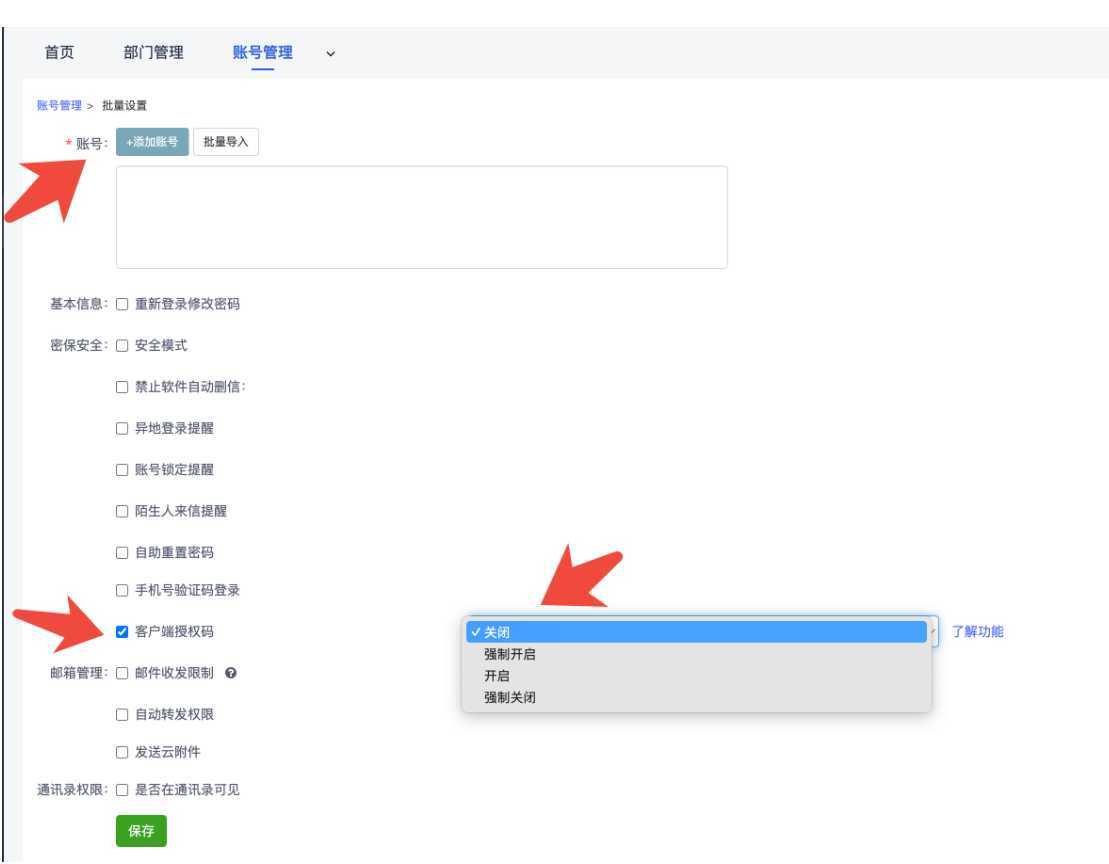Screen dimensions: 1109x864
Task: Pick the 开启 dropdown option
Action: pyautogui.click(x=696, y=676)
